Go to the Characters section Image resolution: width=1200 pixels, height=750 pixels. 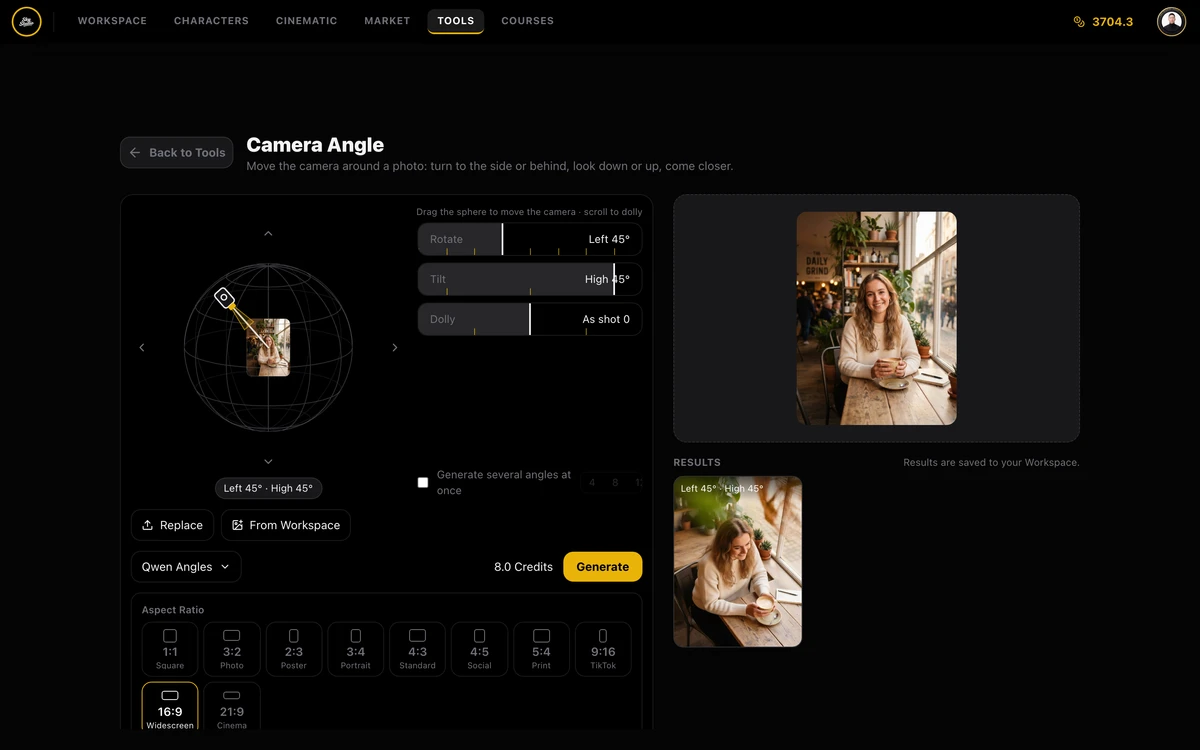click(x=211, y=21)
